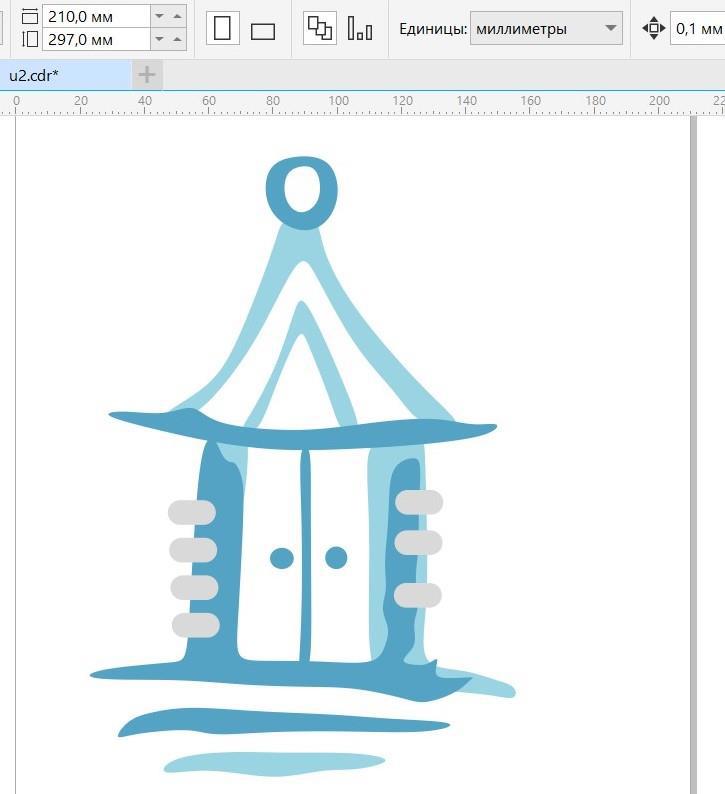
Task: Open the Единицы units dropdown
Action: [x=546, y=28]
